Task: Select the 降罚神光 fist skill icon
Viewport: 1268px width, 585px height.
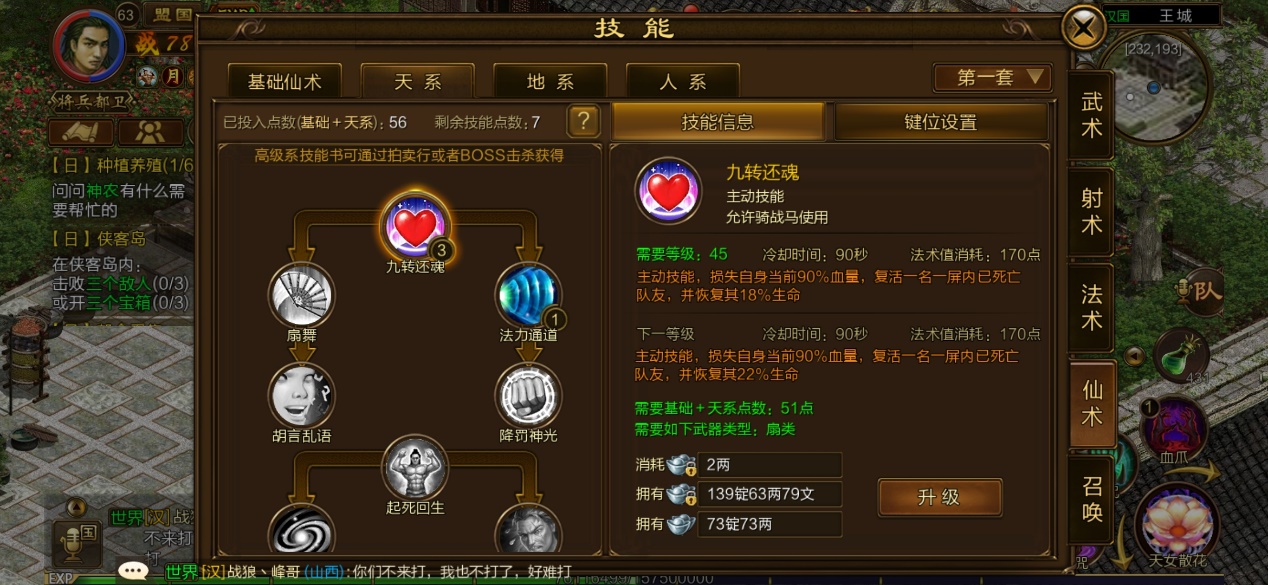Action: point(528,395)
